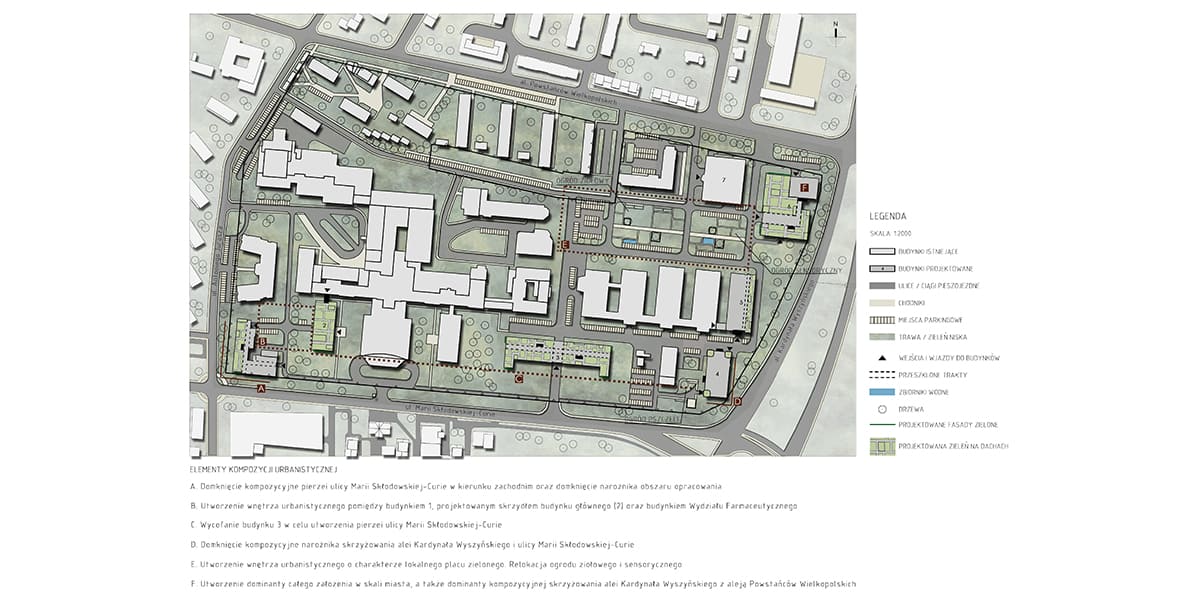Click red marker F on the dominant building
Image resolution: width=1200 pixels, height=600 pixels.
pyautogui.click(x=803, y=186)
